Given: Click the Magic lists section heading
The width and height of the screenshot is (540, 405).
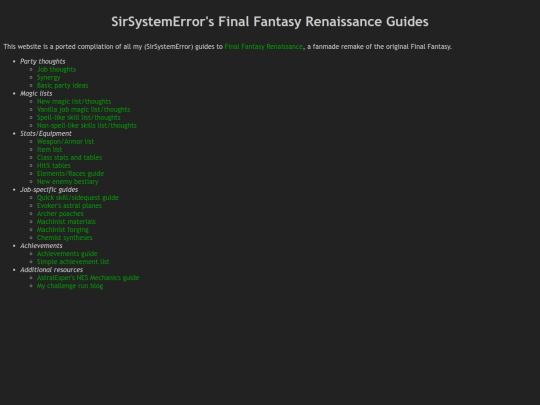Looking at the screenshot, I should pyautogui.click(x=36, y=94).
